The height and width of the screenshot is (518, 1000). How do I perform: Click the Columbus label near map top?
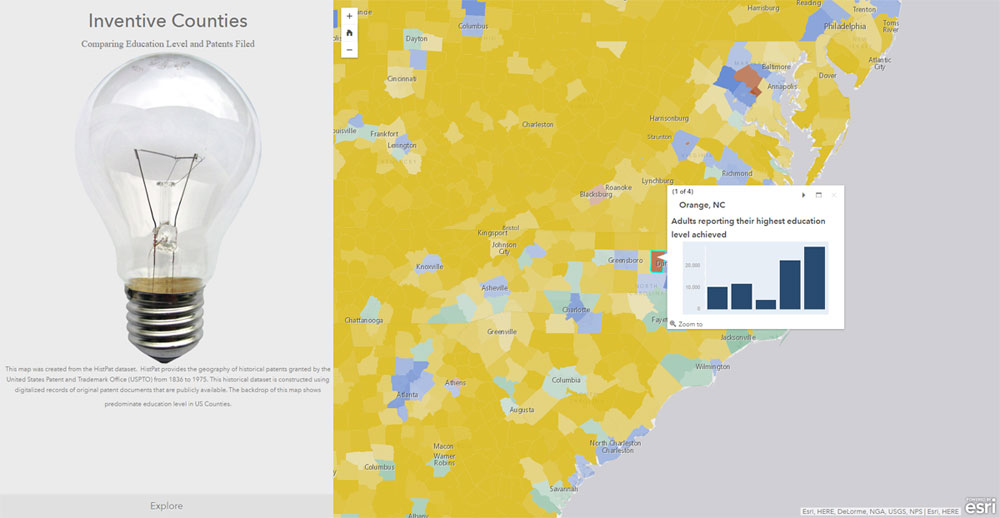click(x=473, y=26)
